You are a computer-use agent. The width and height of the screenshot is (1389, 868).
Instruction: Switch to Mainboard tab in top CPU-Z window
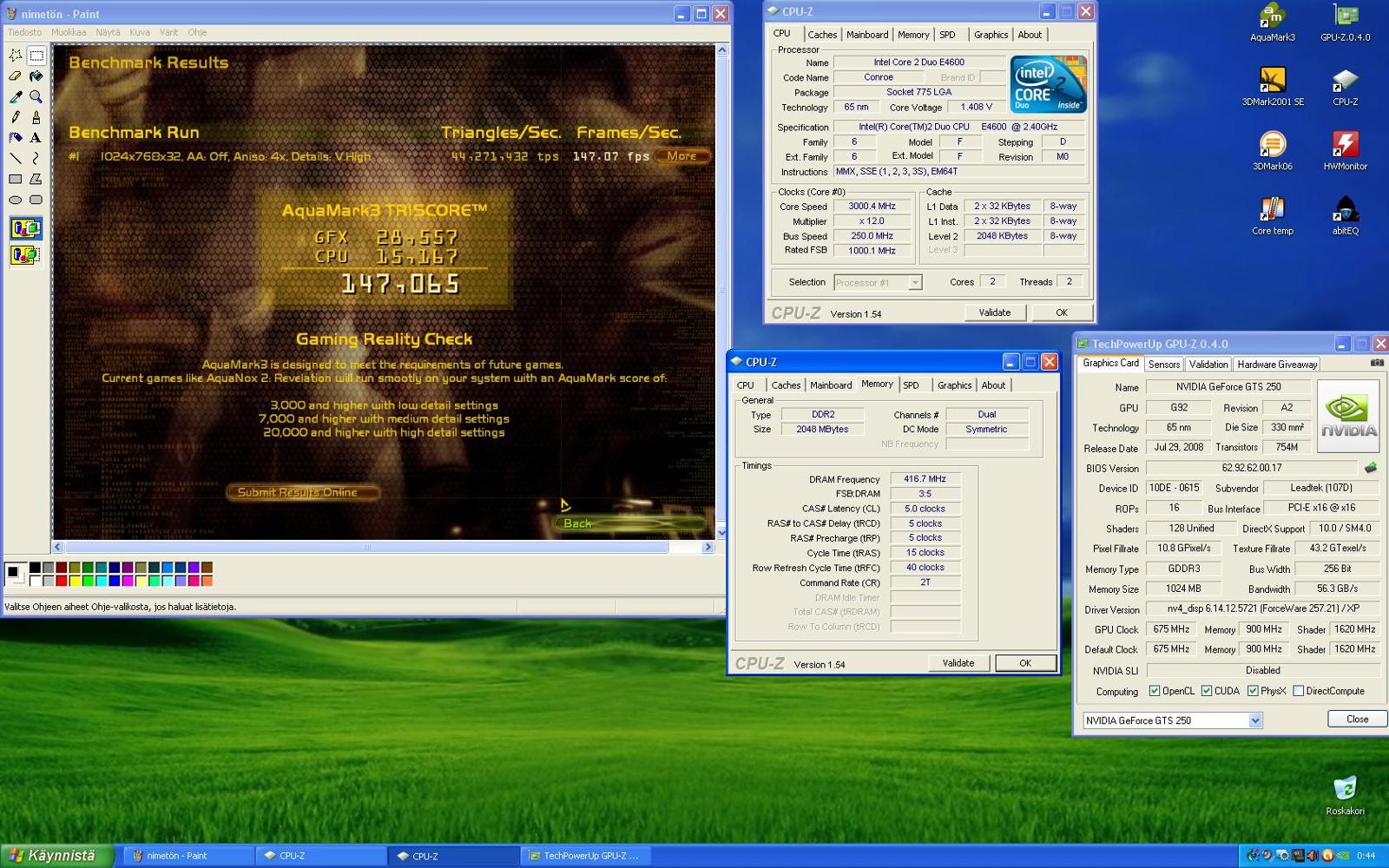click(x=867, y=35)
